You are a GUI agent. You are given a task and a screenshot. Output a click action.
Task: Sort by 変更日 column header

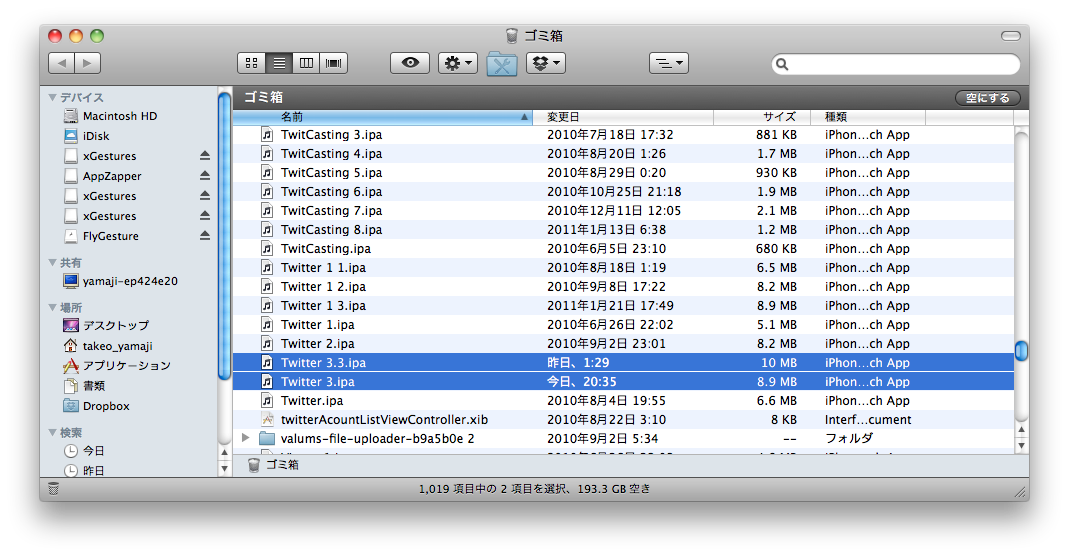coord(623,117)
